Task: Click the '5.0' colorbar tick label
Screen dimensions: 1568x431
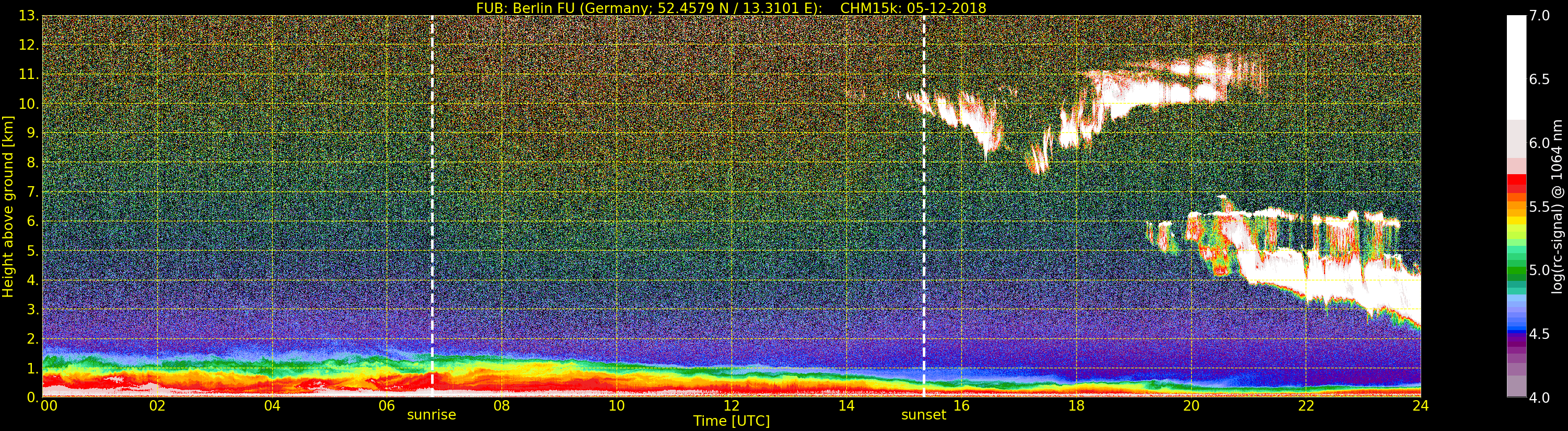Action: 1539,270
